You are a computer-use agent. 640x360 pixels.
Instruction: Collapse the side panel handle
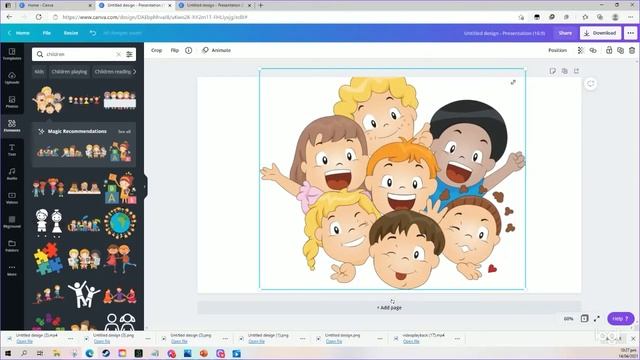[145, 187]
